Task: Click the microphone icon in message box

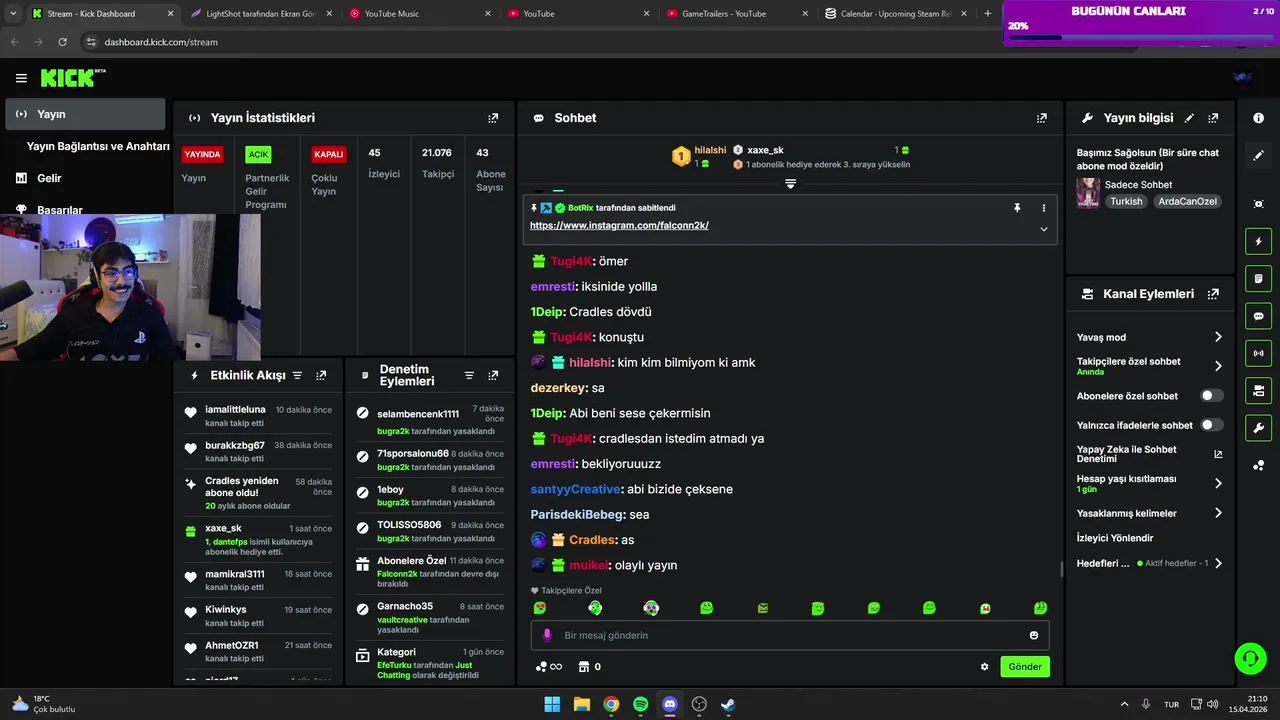Action: (x=547, y=635)
